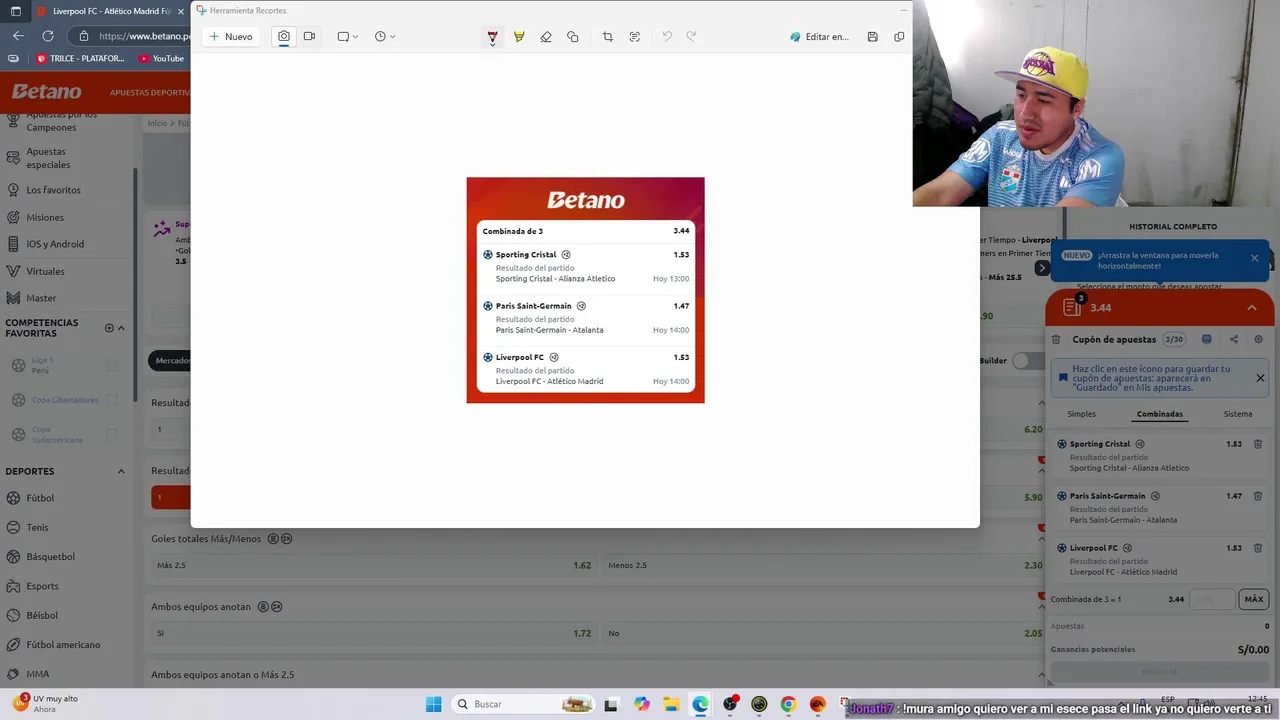Viewport: 1280px width, 720px height.
Task: Remove the Paris Saint-Germain bet
Action: (x=1258, y=496)
